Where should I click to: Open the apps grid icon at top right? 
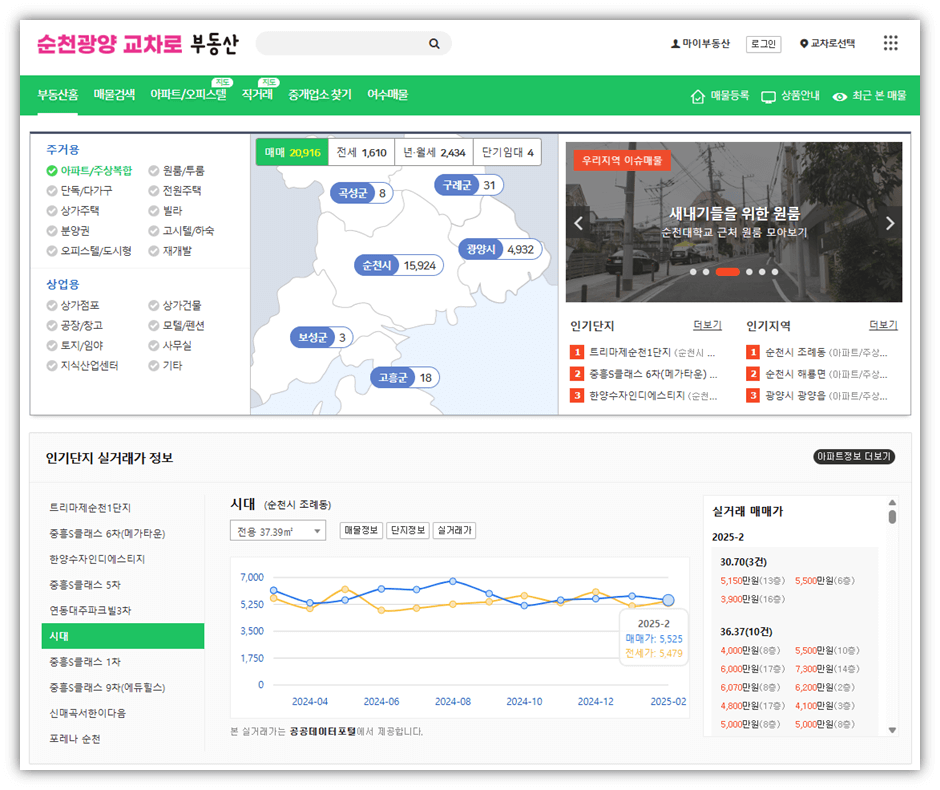tap(889, 43)
